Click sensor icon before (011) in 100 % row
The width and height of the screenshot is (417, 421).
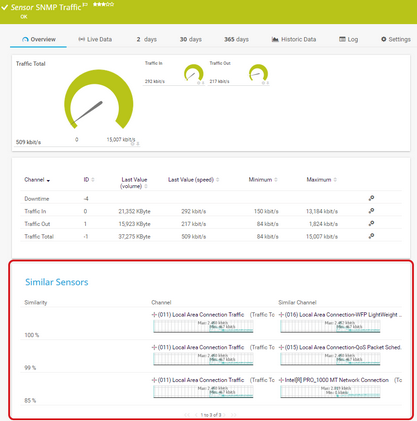pos(154,315)
